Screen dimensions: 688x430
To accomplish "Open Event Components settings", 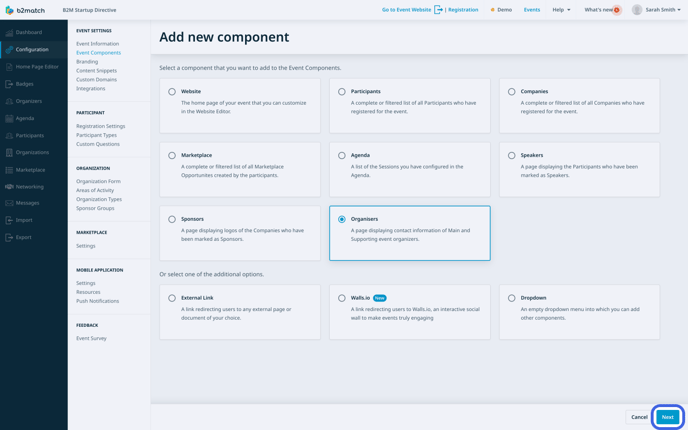I will click(98, 53).
